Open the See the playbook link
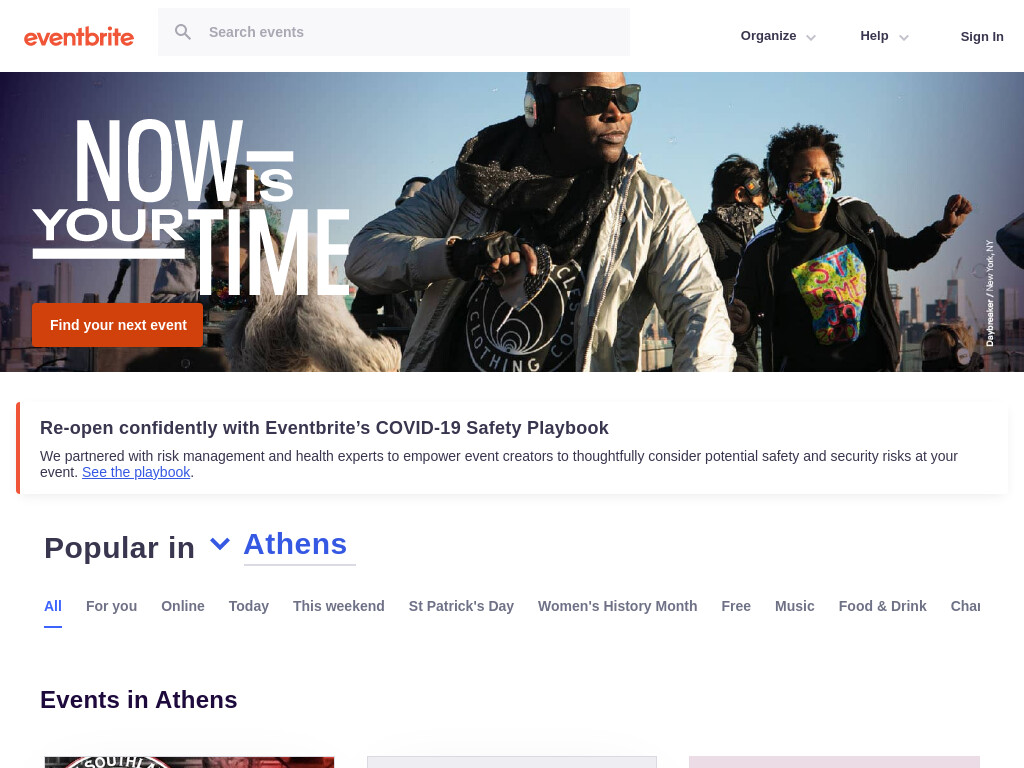Image resolution: width=1024 pixels, height=768 pixels. coord(136,472)
